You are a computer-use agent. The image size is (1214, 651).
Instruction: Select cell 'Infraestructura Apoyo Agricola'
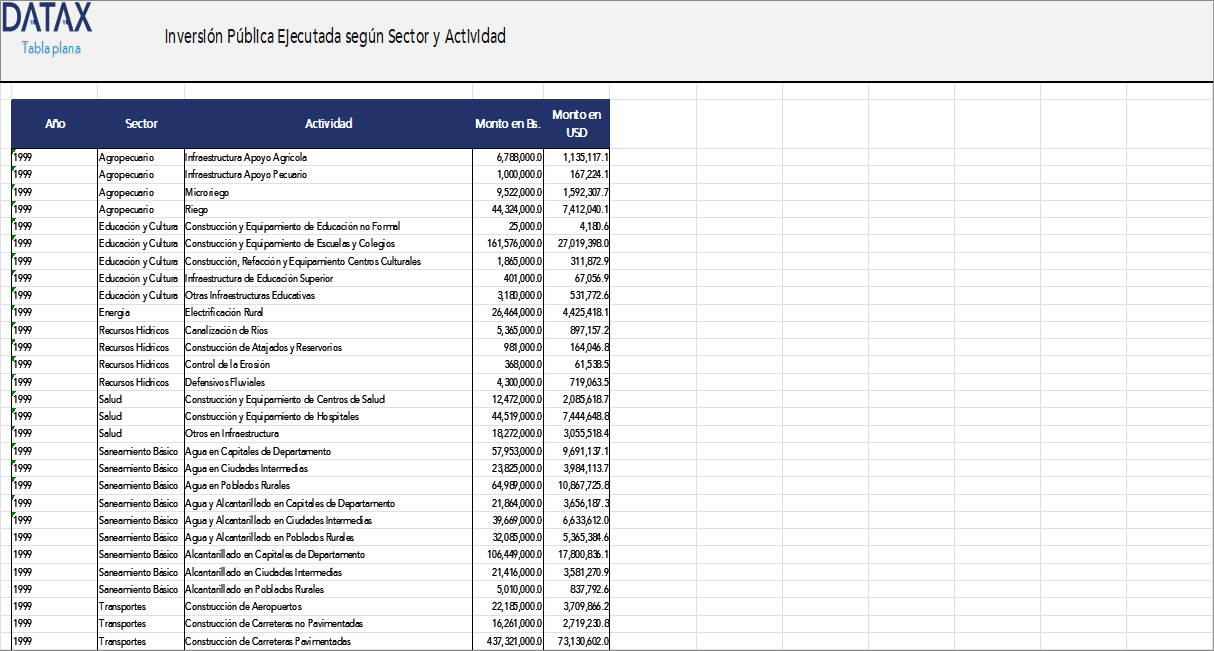tap(328, 157)
